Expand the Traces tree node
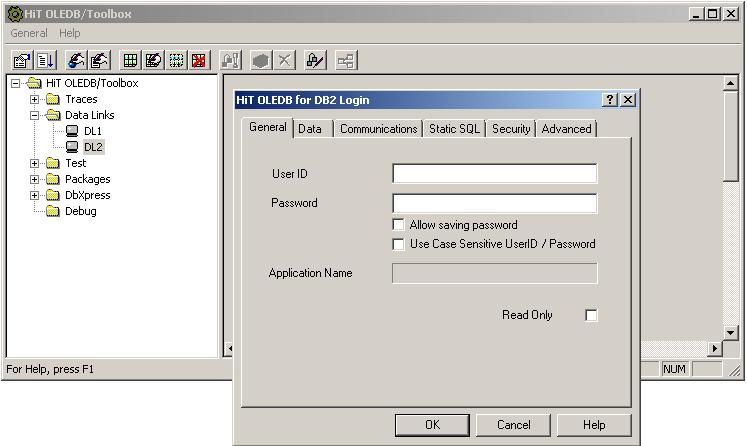Screen dimensions: 747x446 point(34,99)
